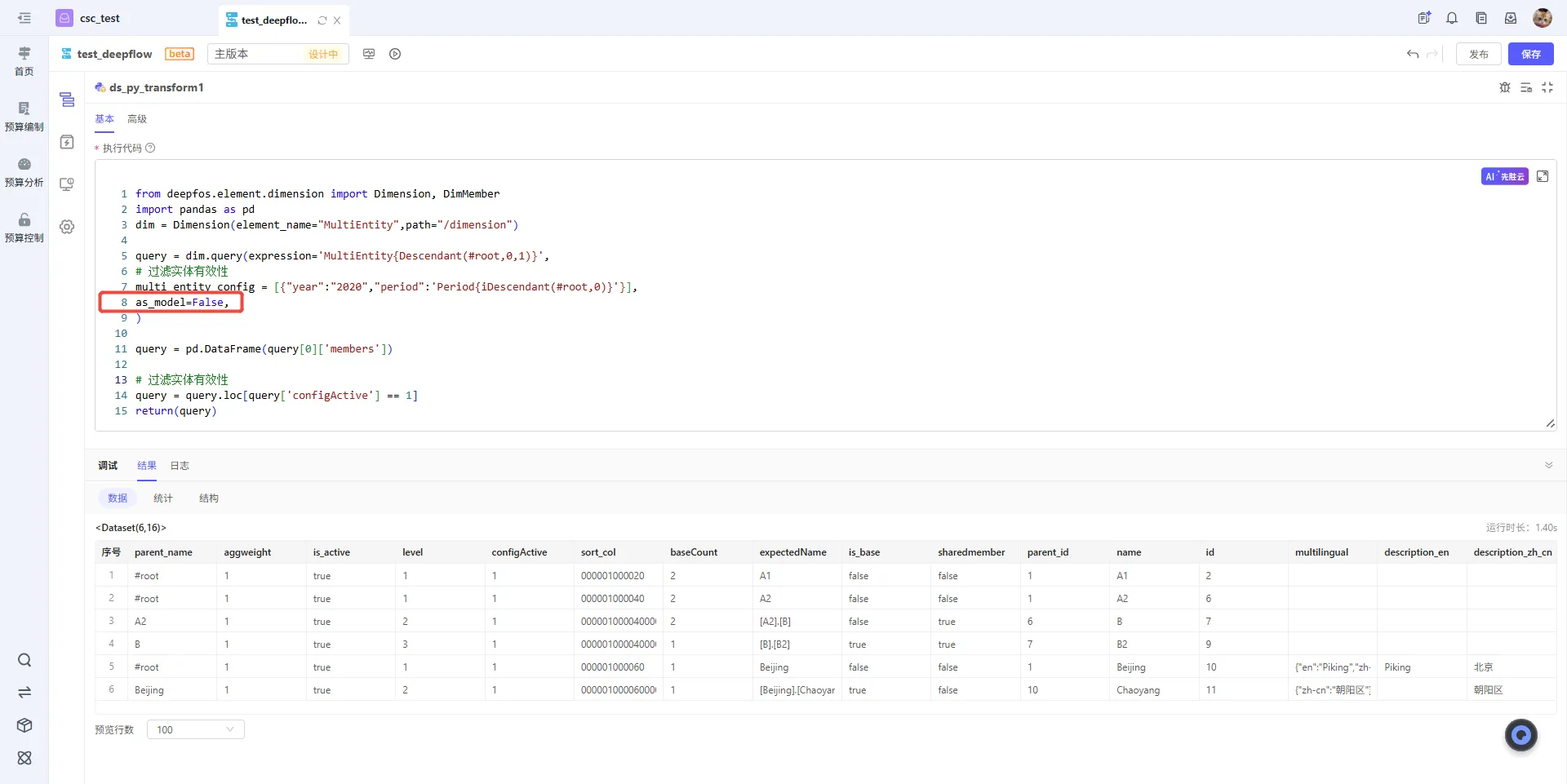
Task: Select the 结构 sub-tab
Action: 209,498
